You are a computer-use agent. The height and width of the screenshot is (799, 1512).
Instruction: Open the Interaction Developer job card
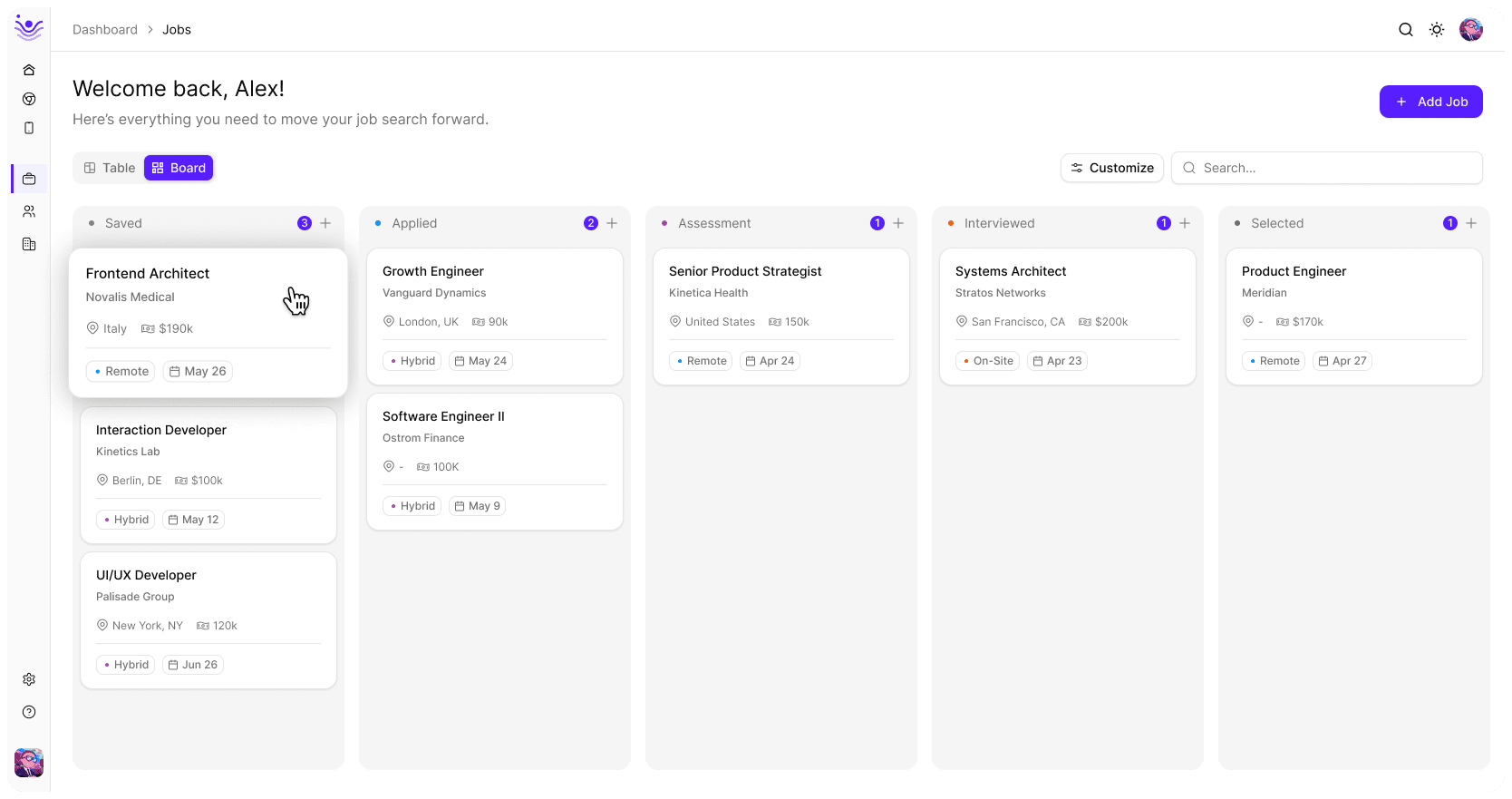[208, 475]
